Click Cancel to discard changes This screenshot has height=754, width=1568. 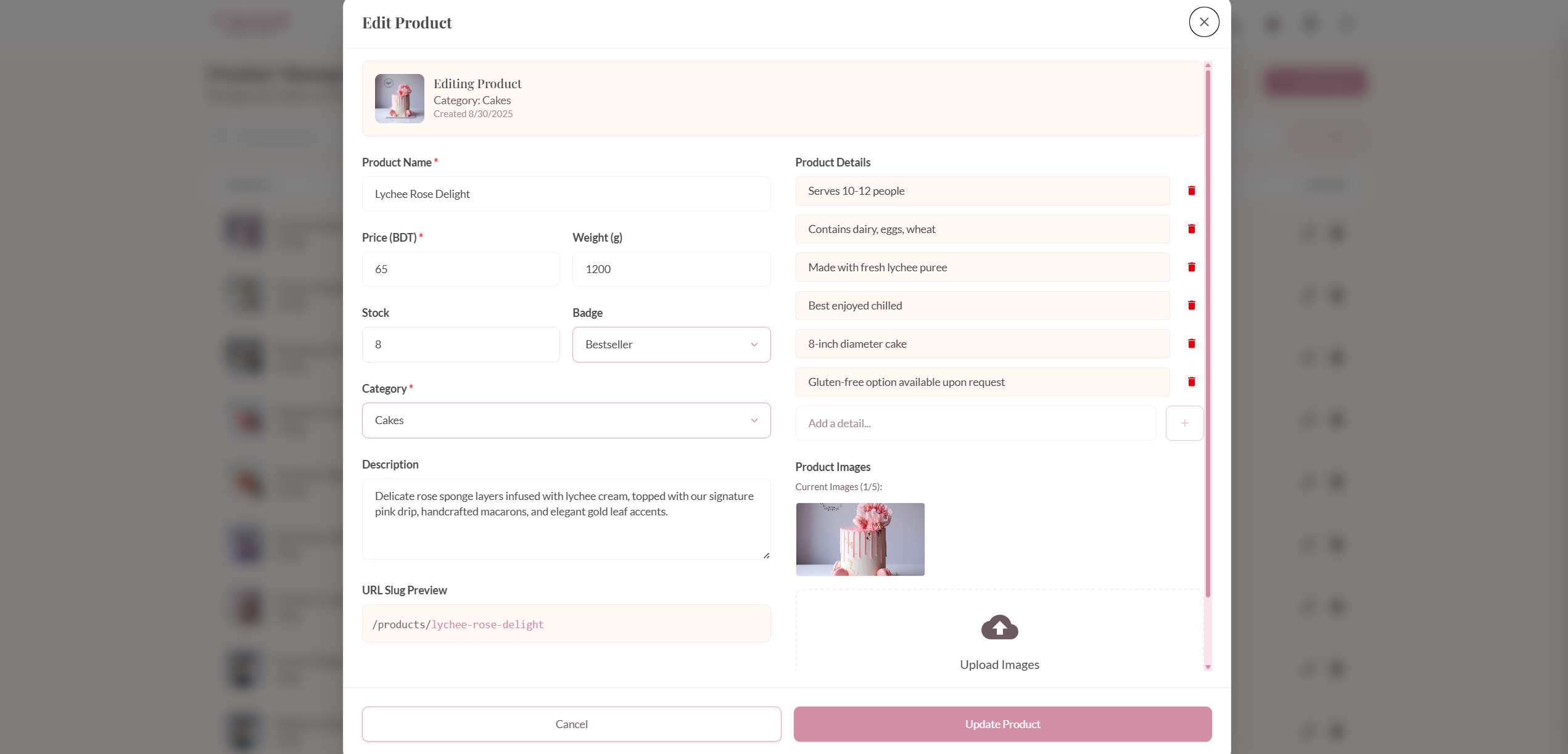[571, 724]
